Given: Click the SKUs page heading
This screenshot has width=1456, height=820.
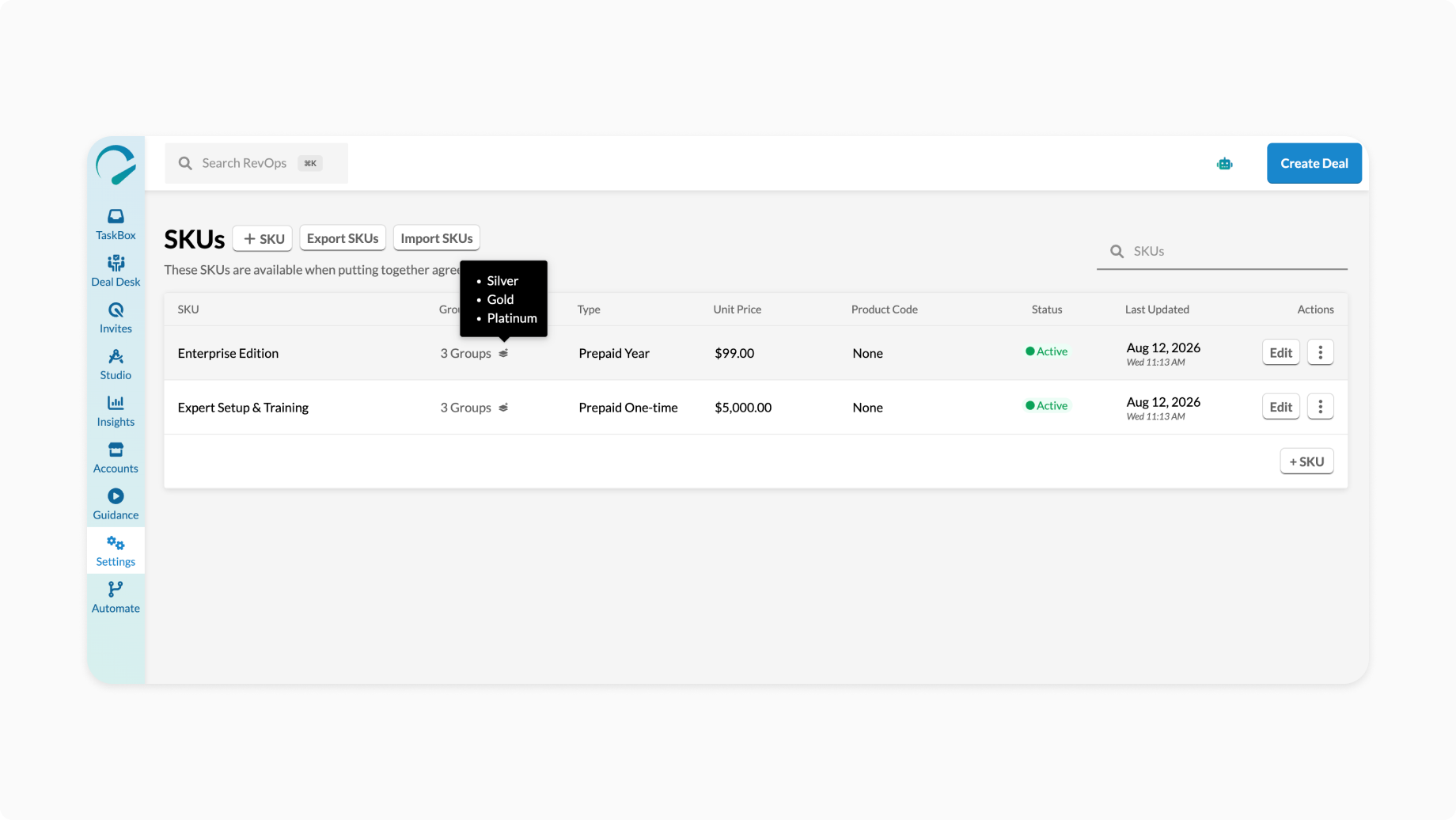Looking at the screenshot, I should tap(195, 239).
